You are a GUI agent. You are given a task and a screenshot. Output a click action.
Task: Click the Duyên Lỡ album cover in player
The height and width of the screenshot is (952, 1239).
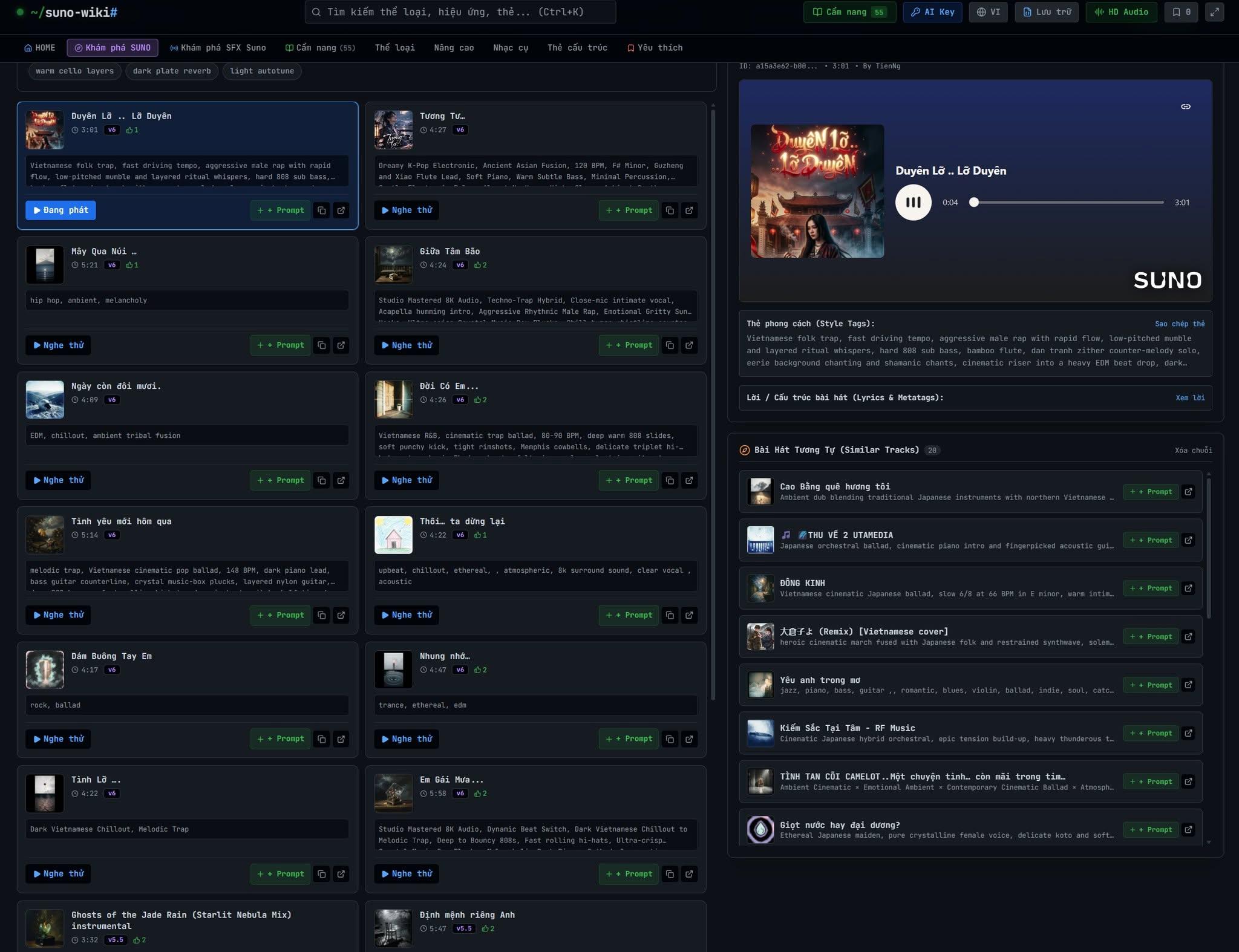817,191
